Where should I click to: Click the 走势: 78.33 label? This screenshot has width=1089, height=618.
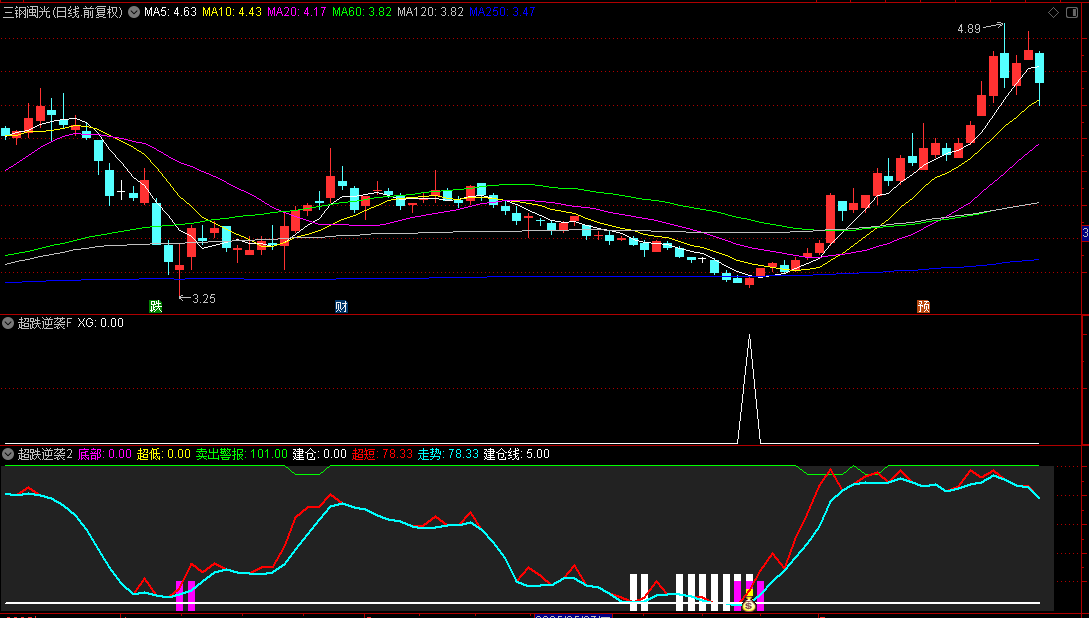click(x=448, y=454)
